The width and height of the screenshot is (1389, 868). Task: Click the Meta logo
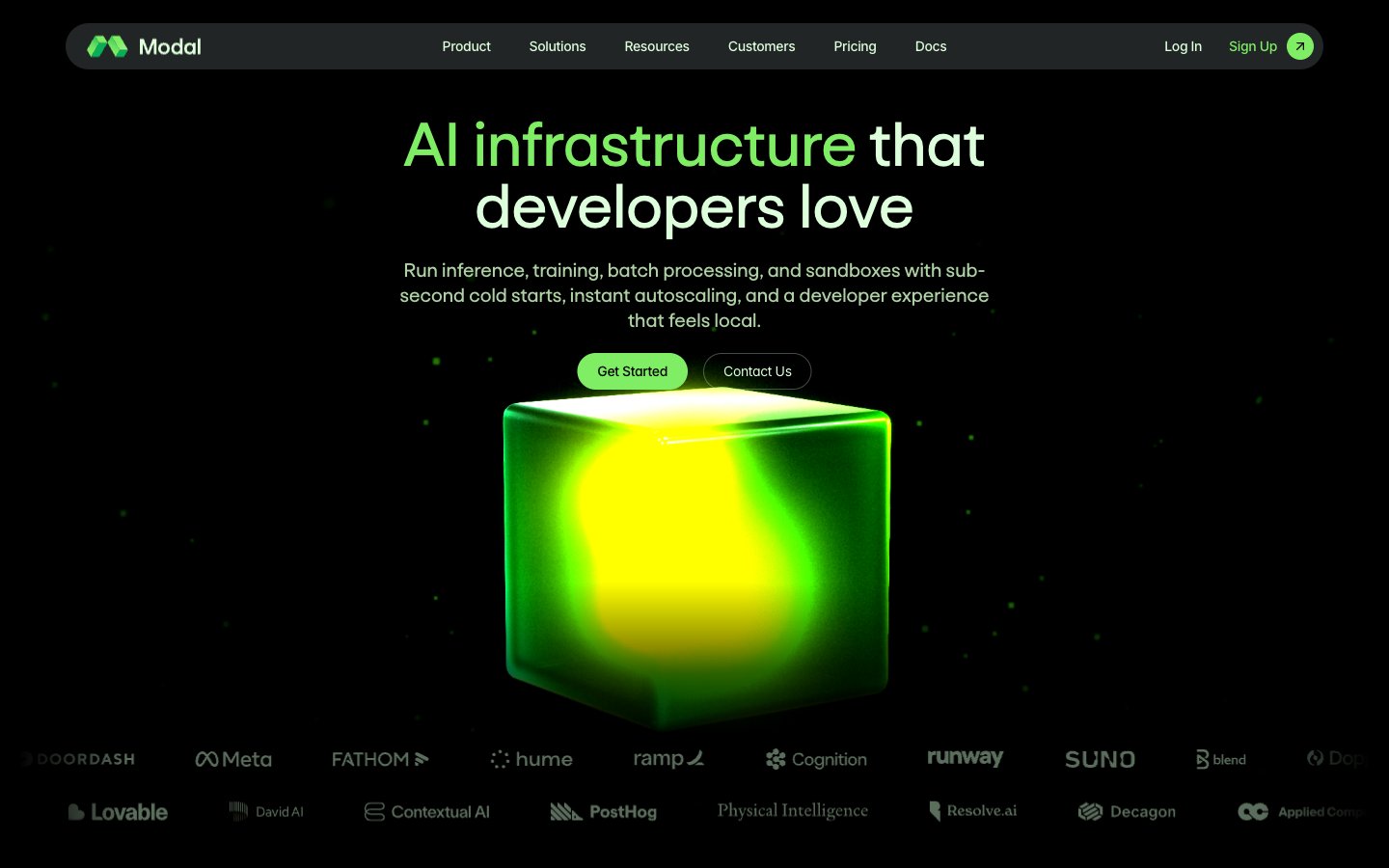233,759
